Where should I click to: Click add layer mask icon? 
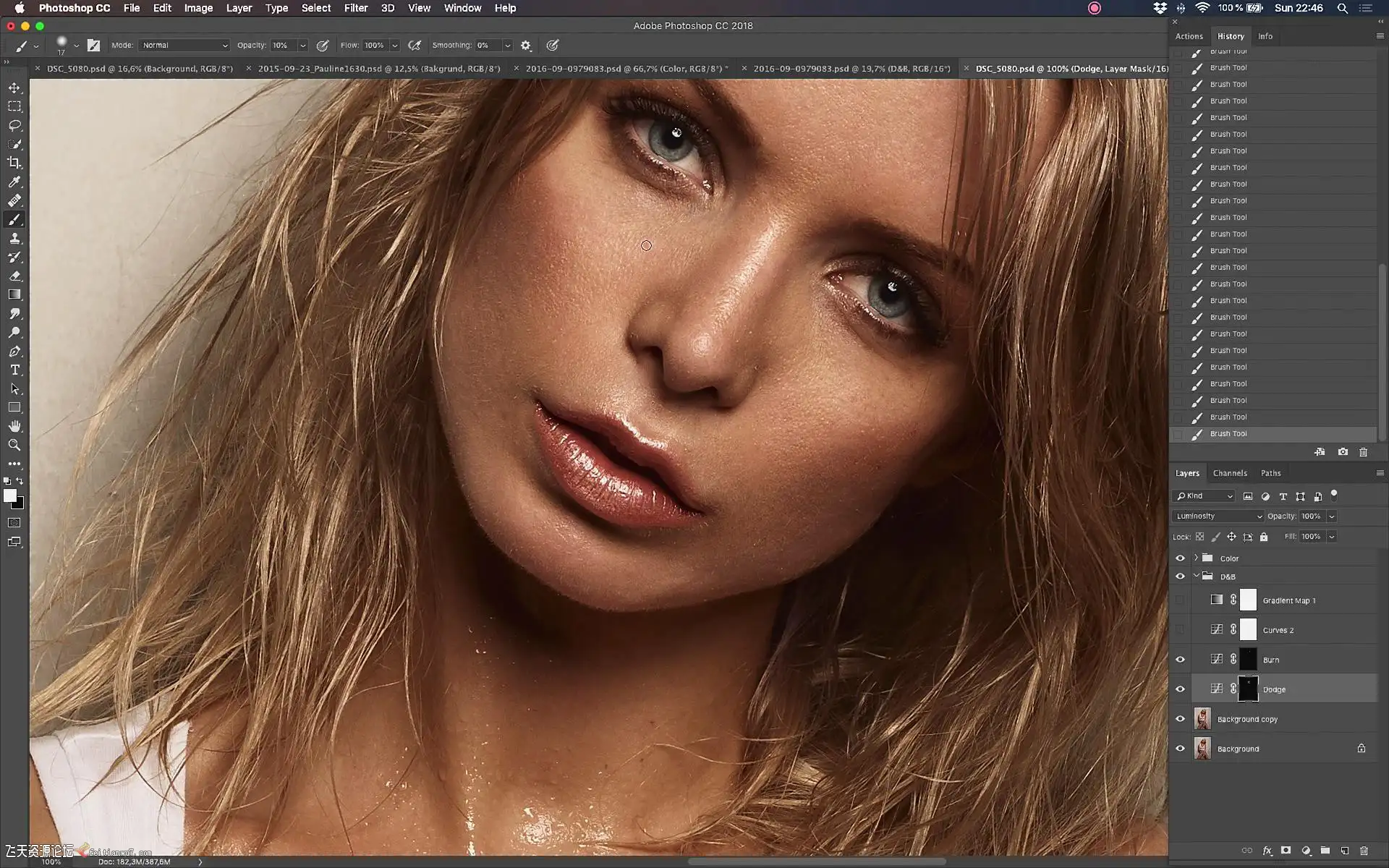point(1286,851)
